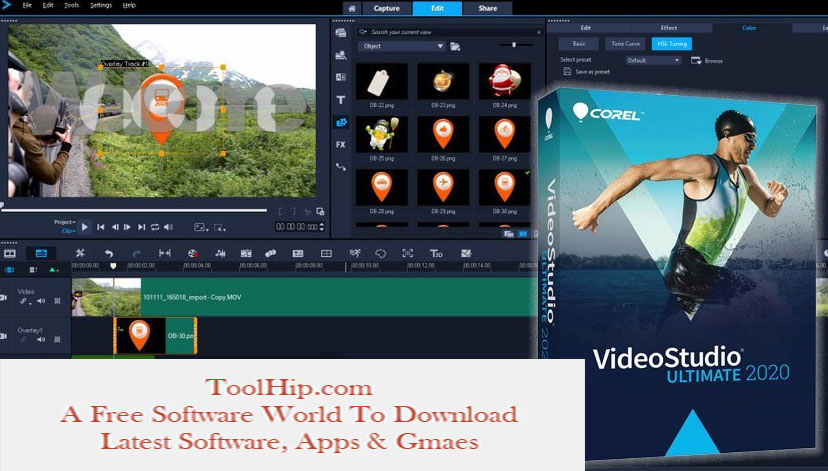
Task: Open the Edit menu in menu bar
Action: pyautogui.click(x=48, y=5)
